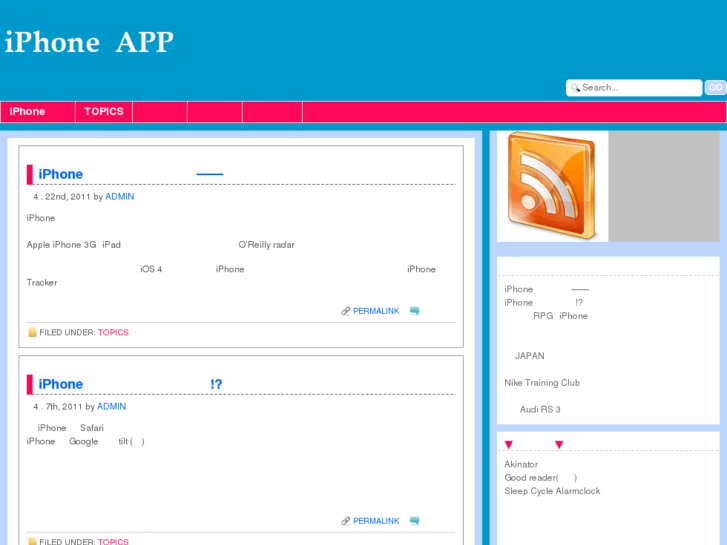The height and width of the screenshot is (545, 727).
Task: Click the iPhone APP site title
Action: click(89, 42)
